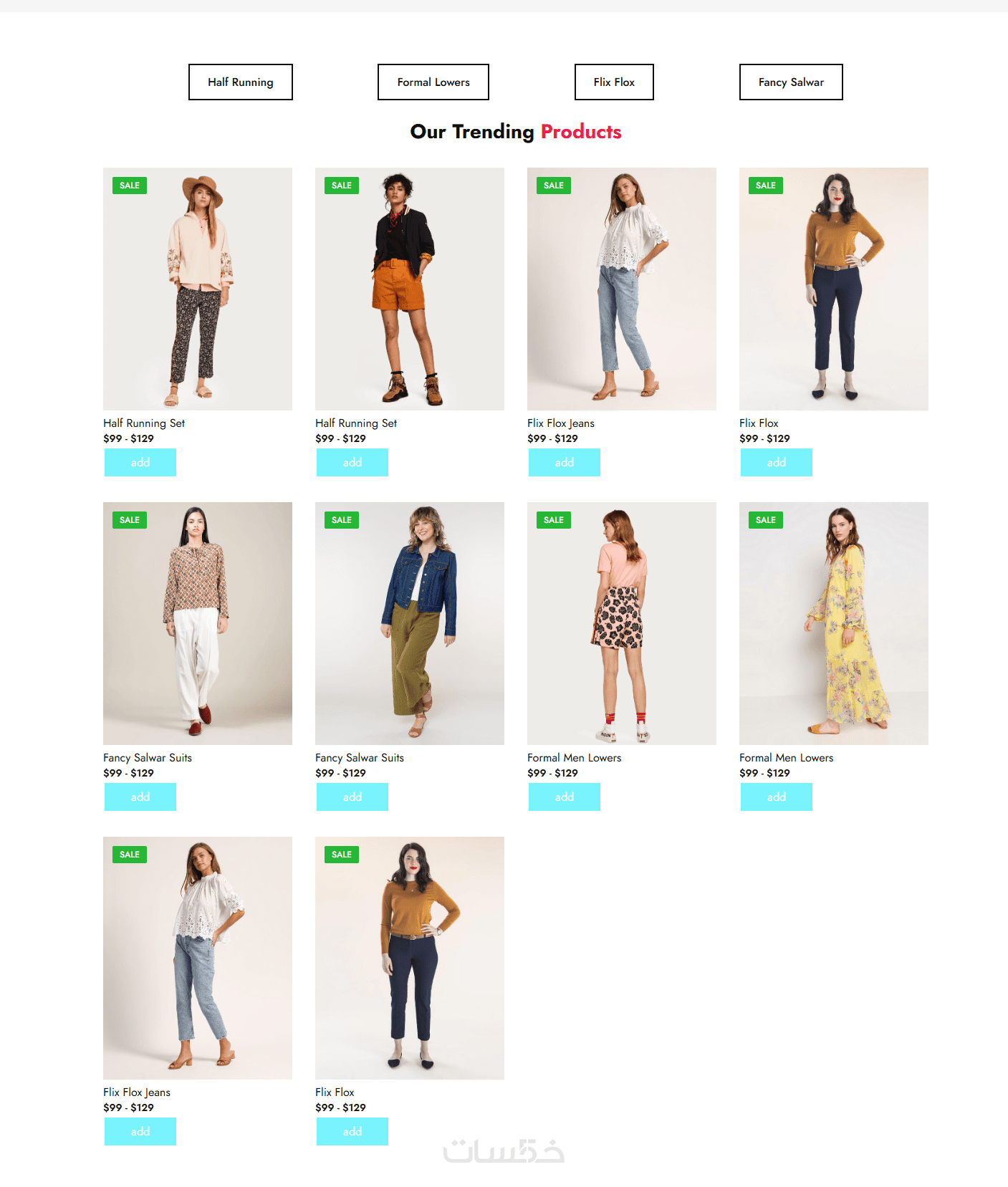Add the first Half Running Set to cart
Image resolution: width=1008 pixels, height=1187 pixels.
point(140,463)
